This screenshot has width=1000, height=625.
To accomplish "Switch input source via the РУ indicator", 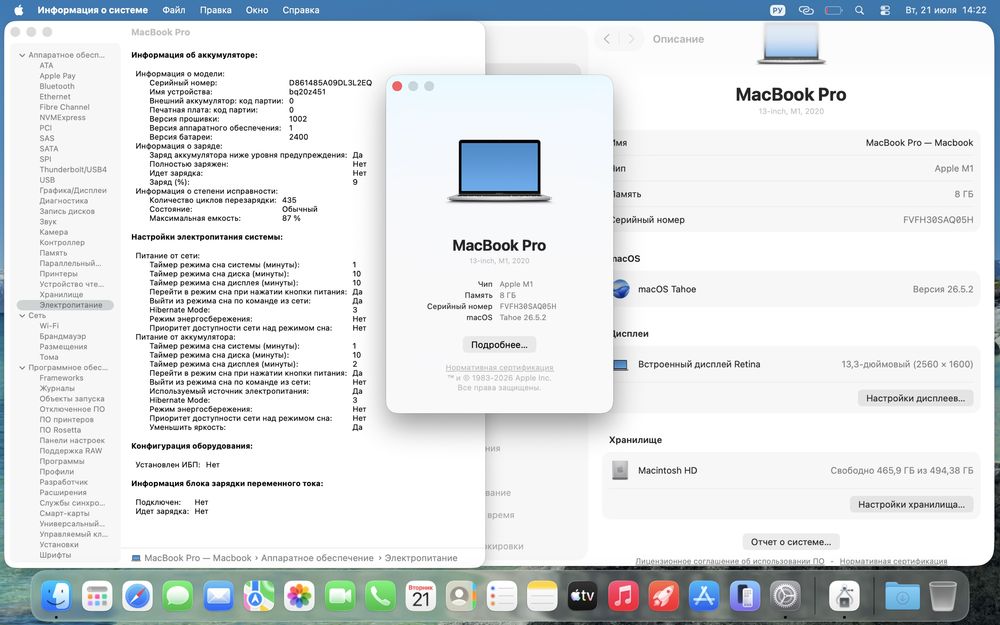I will coord(777,10).
